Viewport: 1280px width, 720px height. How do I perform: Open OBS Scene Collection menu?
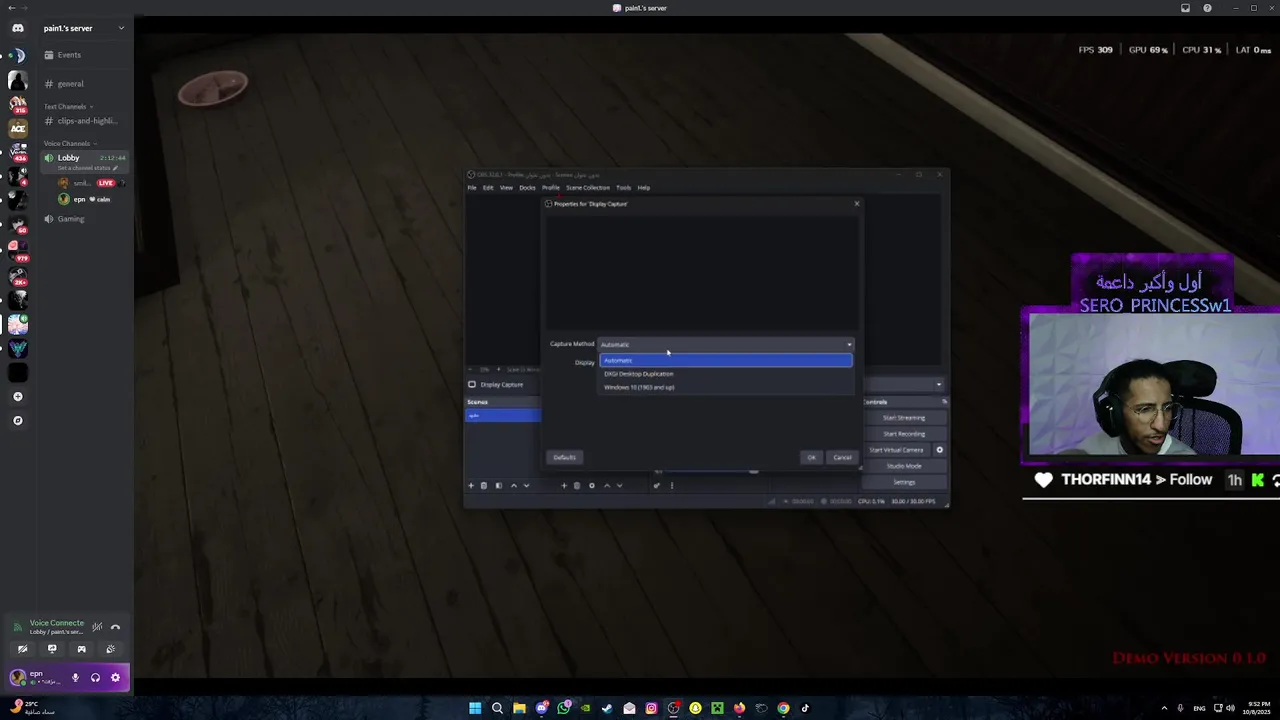[588, 188]
